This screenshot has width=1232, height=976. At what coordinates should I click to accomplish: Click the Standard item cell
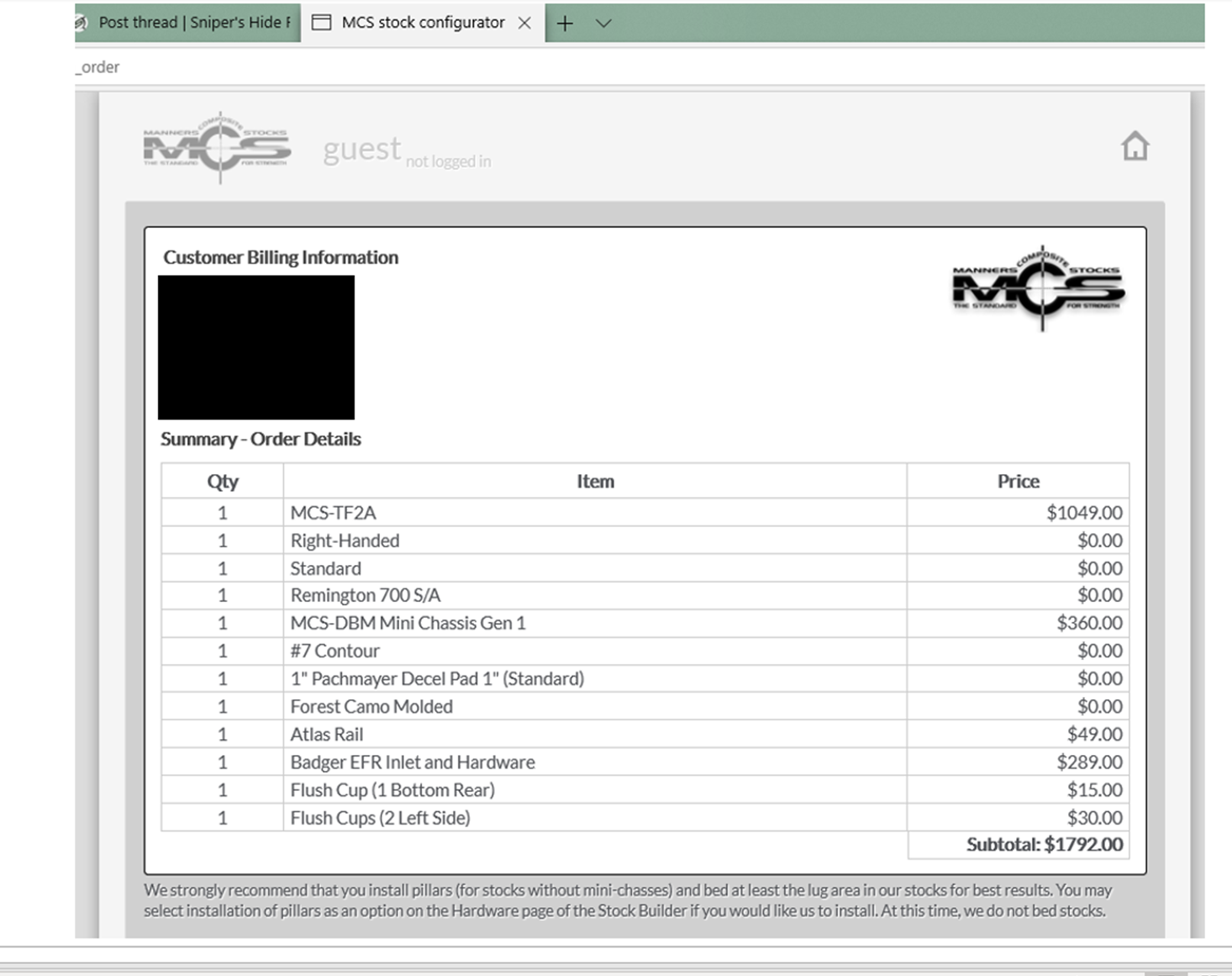595,568
